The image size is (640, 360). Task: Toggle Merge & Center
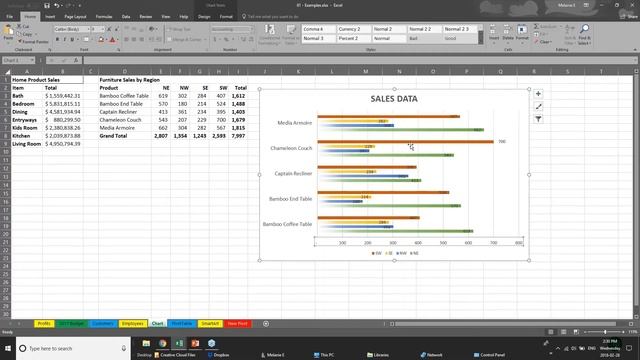[x=184, y=40]
